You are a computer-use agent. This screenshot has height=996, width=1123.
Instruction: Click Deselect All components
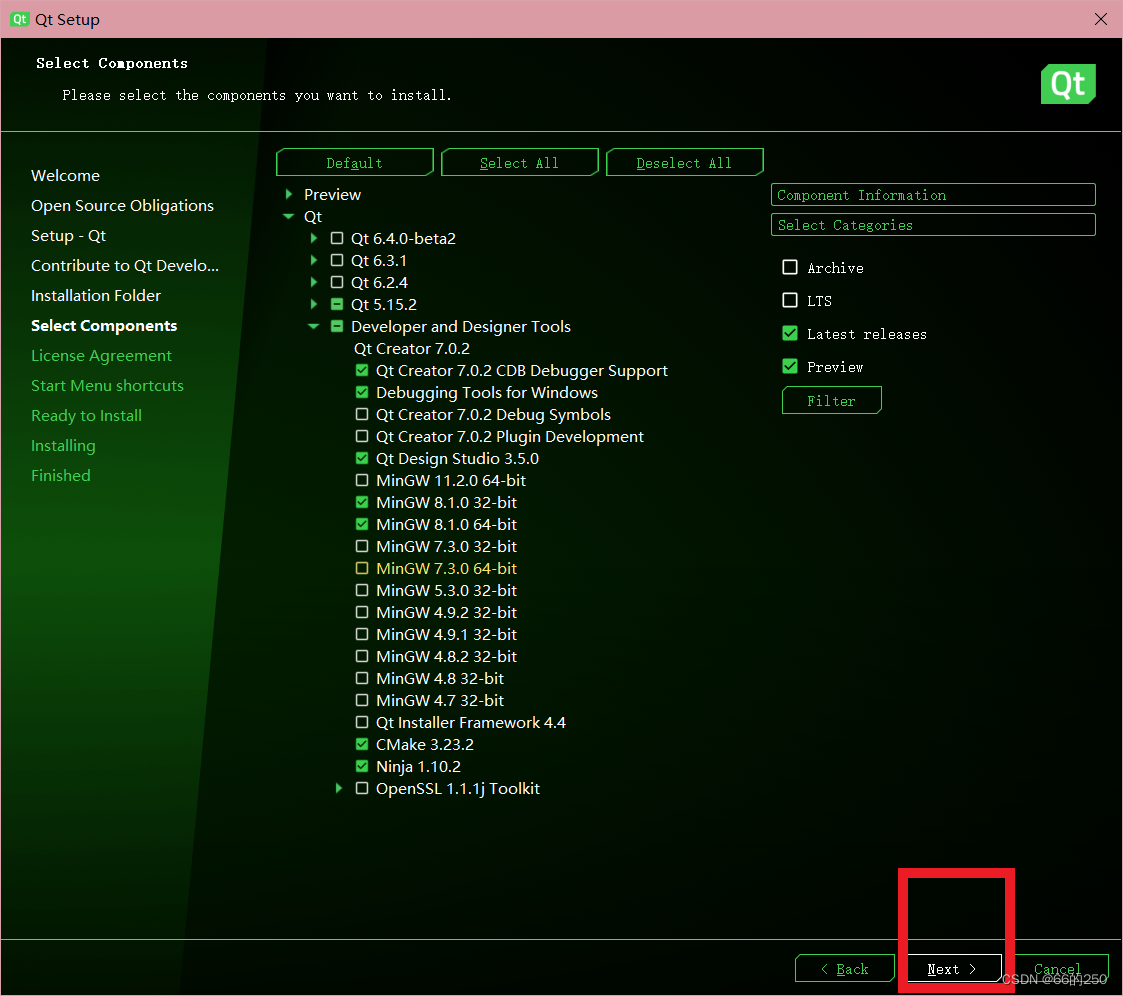[684, 163]
